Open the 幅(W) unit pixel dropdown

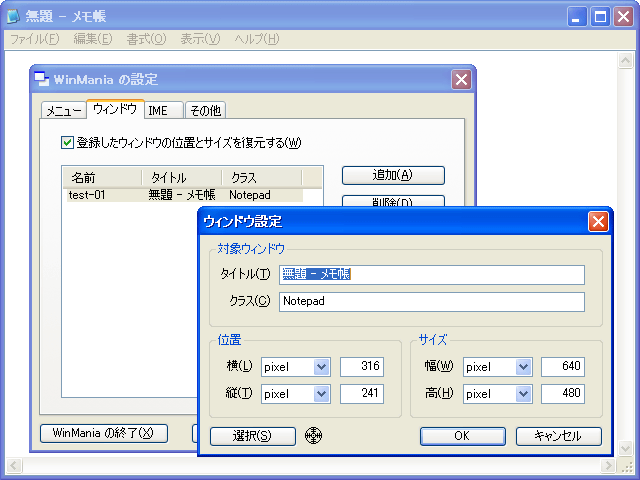523,367
